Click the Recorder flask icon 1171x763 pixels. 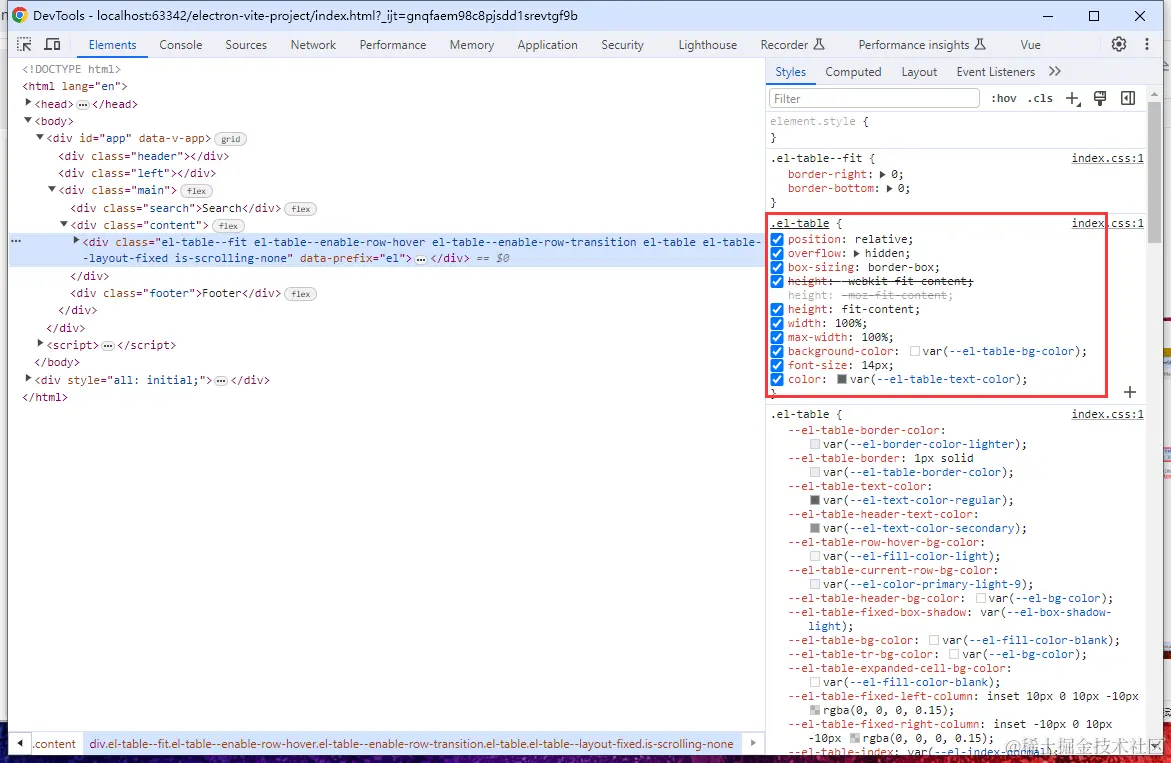[x=819, y=44]
